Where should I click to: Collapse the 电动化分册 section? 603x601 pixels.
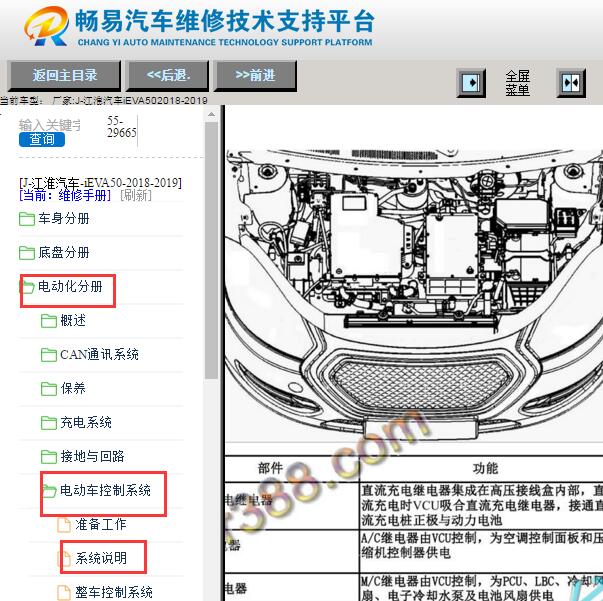click(x=70, y=286)
